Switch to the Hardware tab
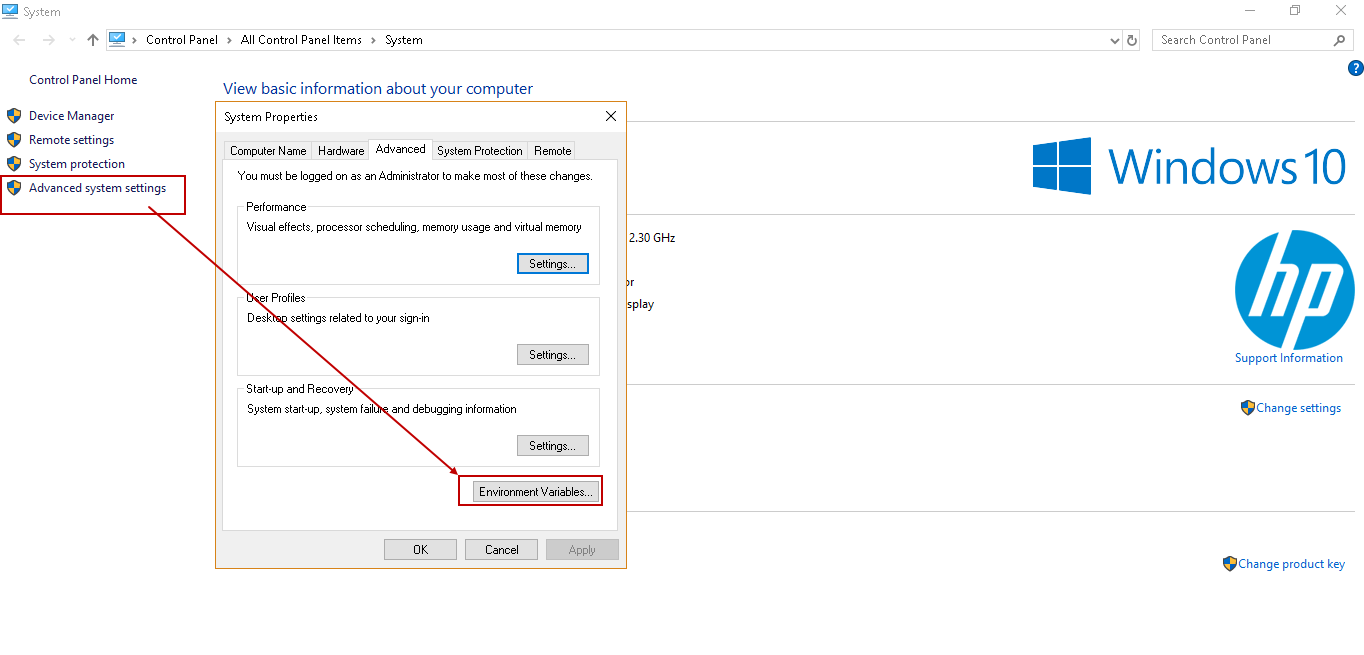Screen dimensions: 1364x655 pos(341,151)
